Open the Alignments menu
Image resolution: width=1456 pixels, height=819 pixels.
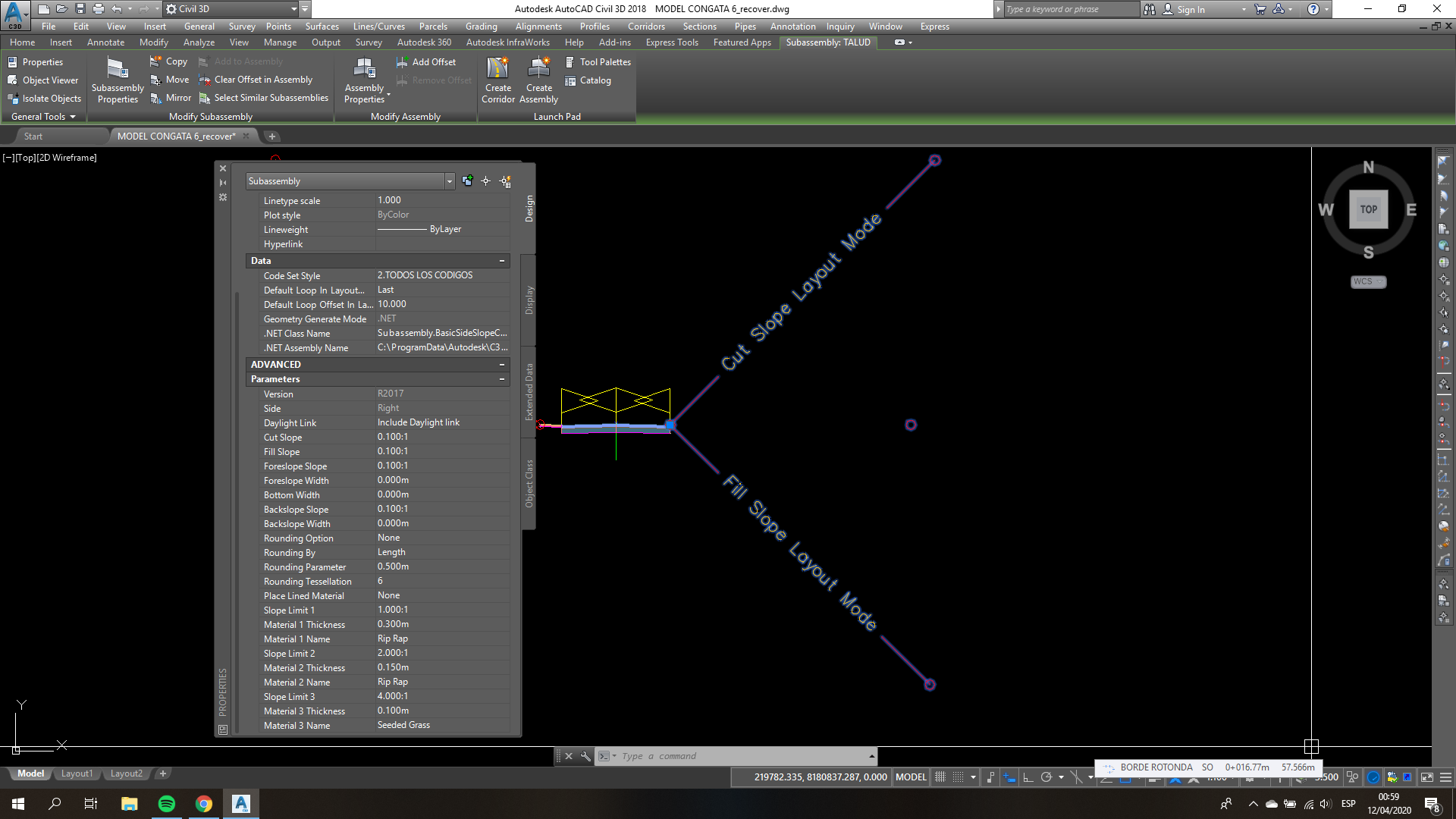tap(538, 27)
